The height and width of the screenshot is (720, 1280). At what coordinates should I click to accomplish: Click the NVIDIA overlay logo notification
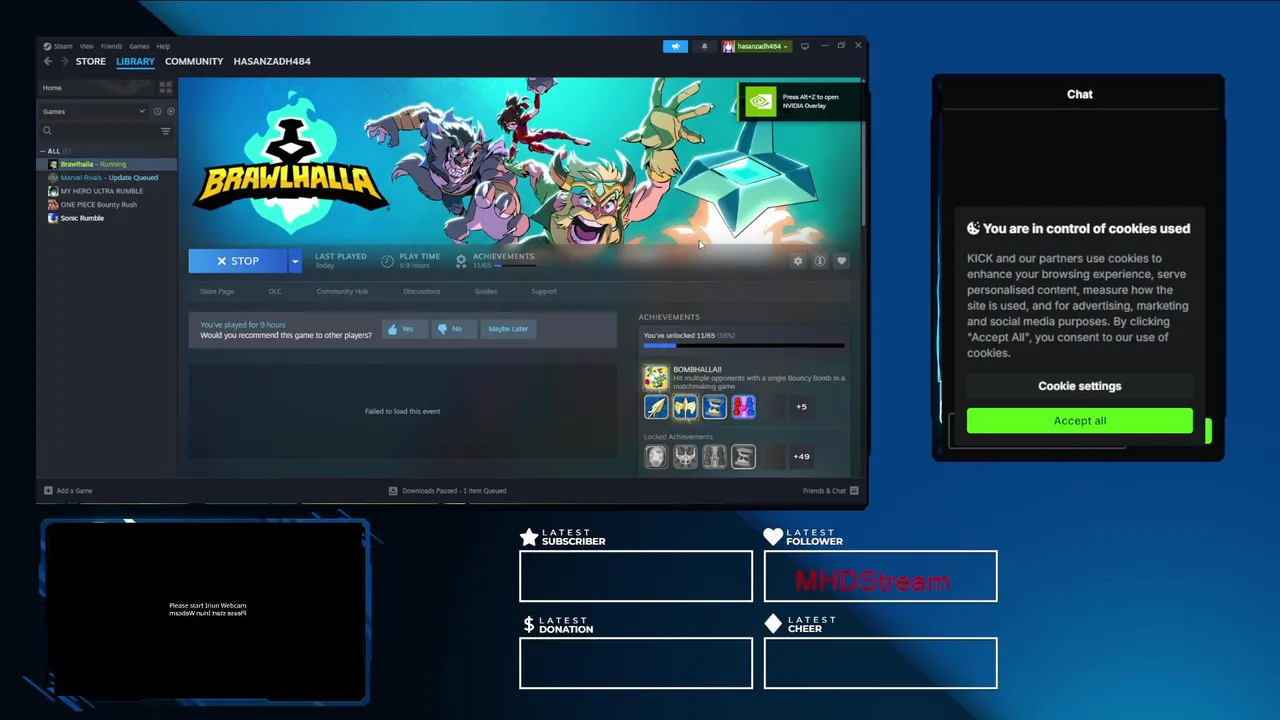pyautogui.click(x=761, y=101)
